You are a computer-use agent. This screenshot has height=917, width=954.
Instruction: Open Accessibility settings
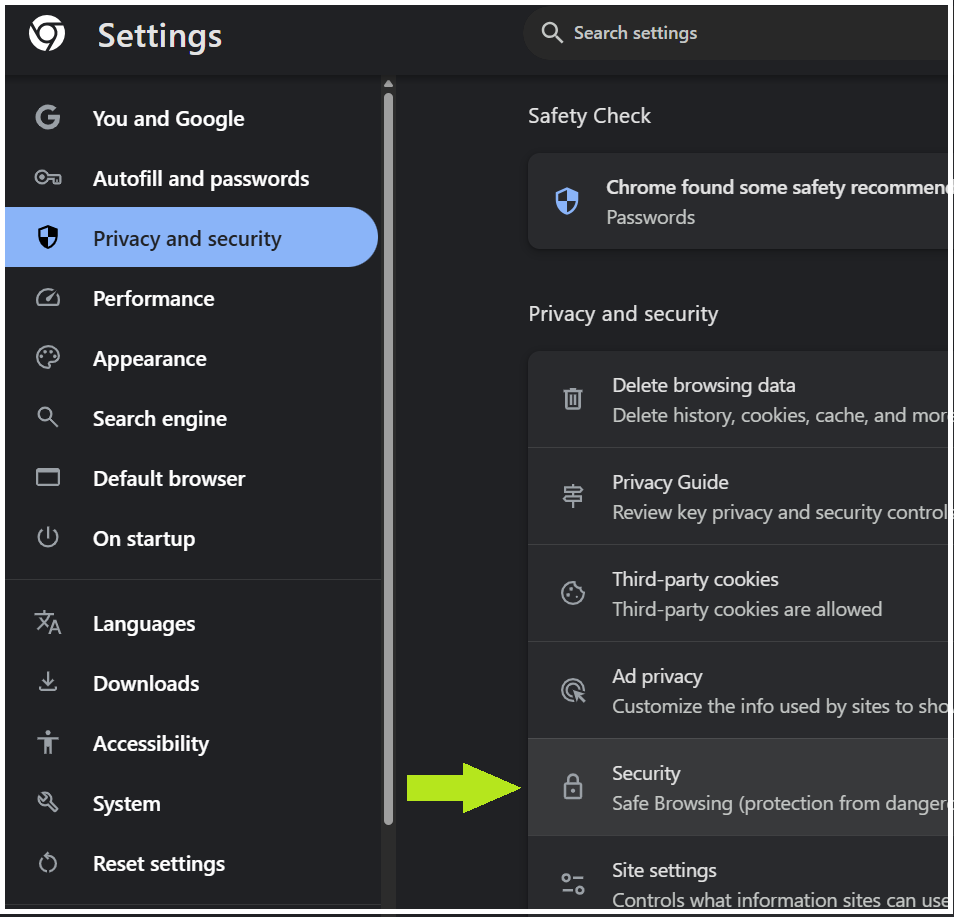coord(191,743)
